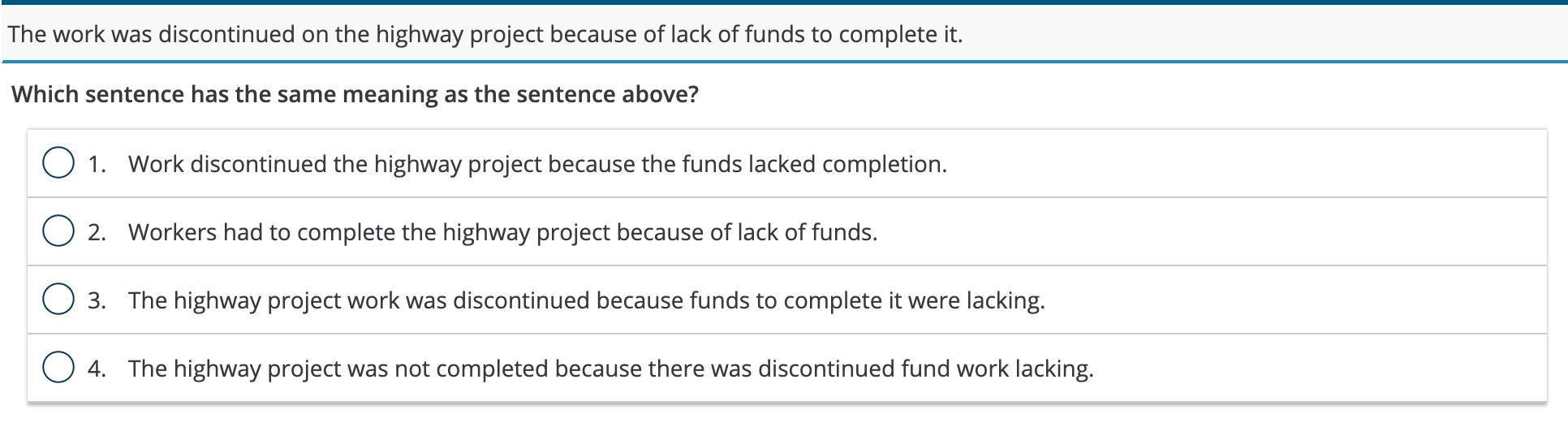Click the empty area right of answer 3 text

click(1295, 300)
